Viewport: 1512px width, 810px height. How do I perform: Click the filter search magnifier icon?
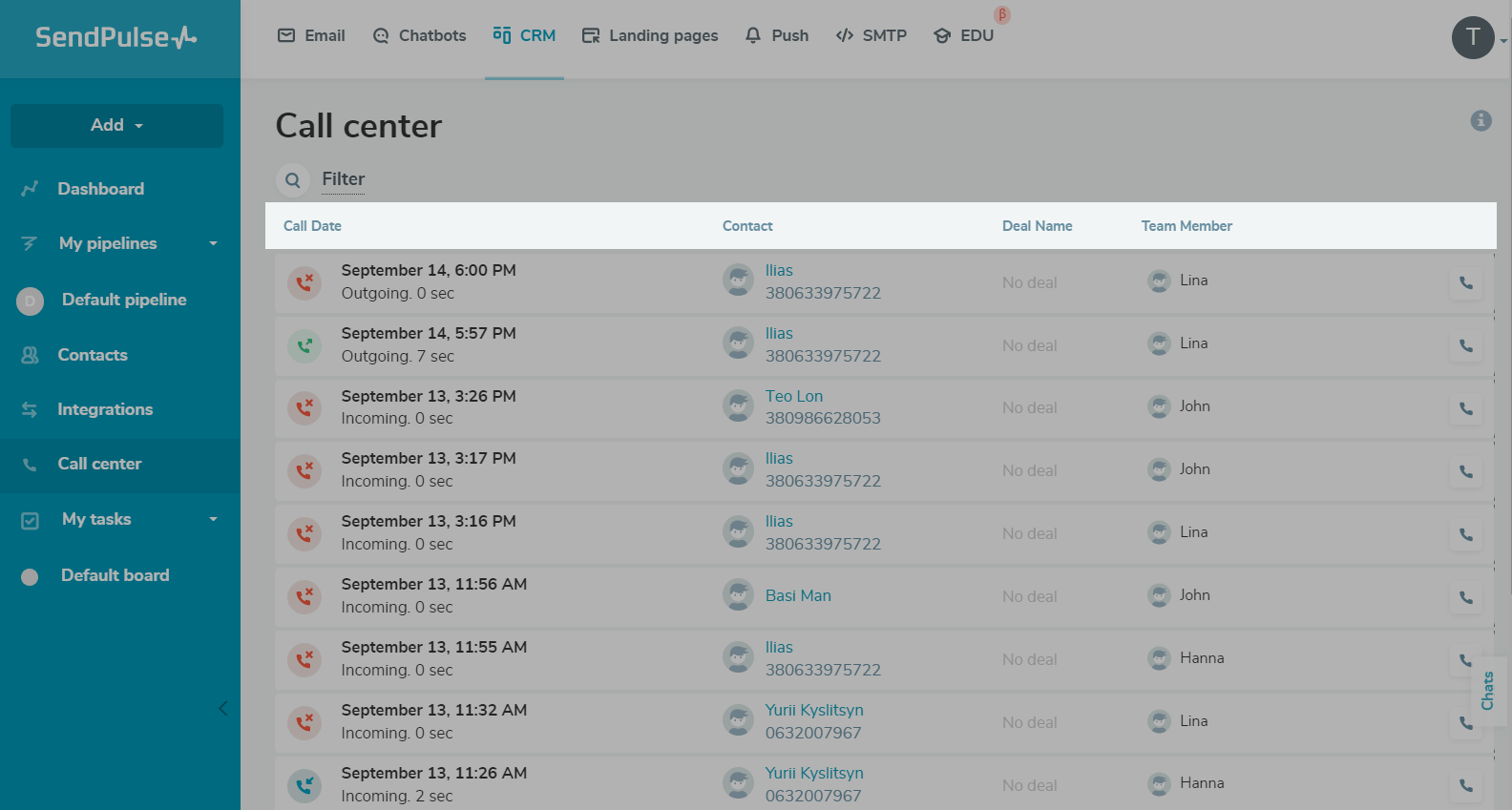coord(293,179)
